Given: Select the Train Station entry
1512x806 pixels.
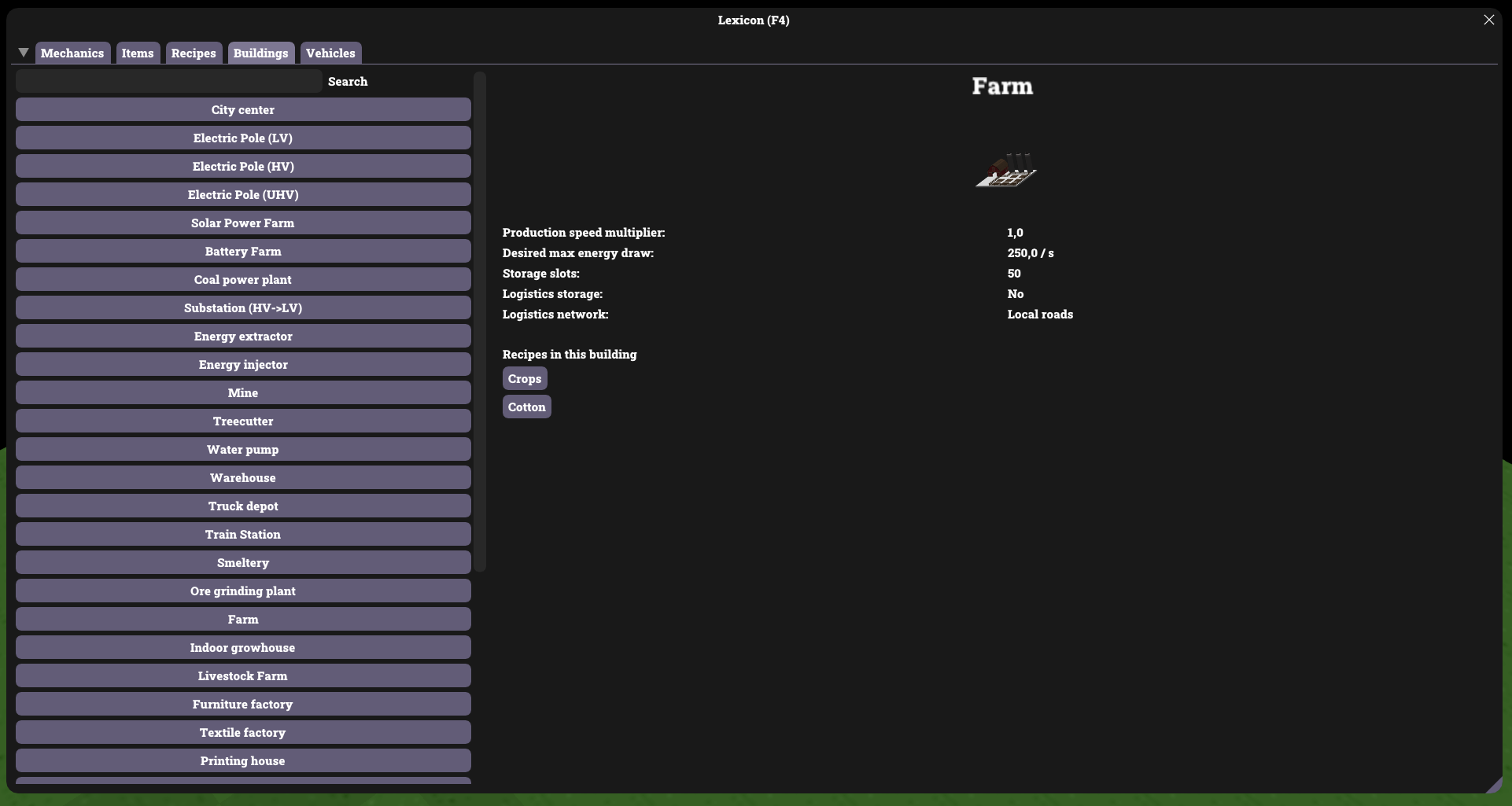Looking at the screenshot, I should [x=243, y=535].
